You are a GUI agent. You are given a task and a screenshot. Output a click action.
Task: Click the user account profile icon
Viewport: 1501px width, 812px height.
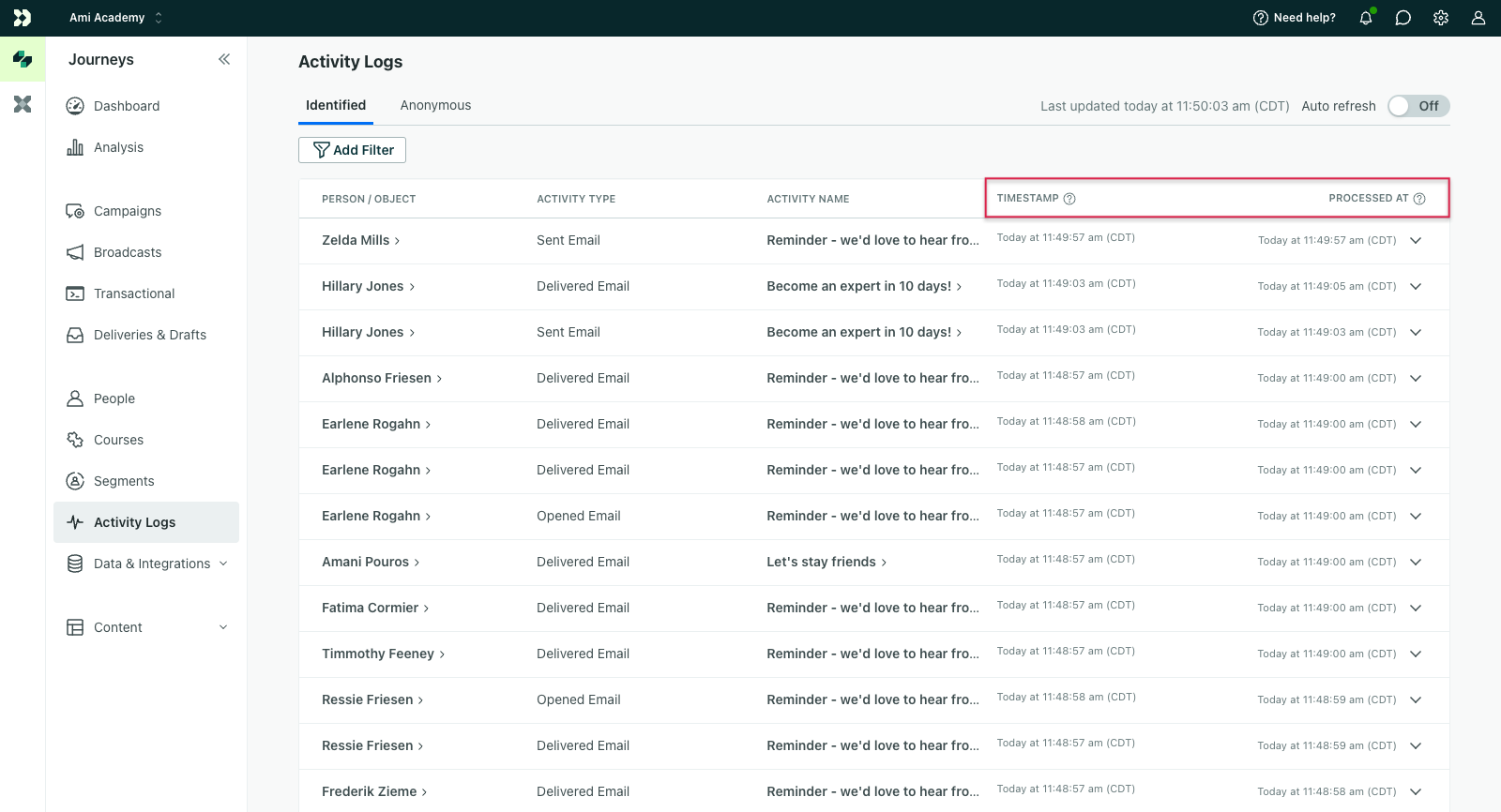(1478, 18)
